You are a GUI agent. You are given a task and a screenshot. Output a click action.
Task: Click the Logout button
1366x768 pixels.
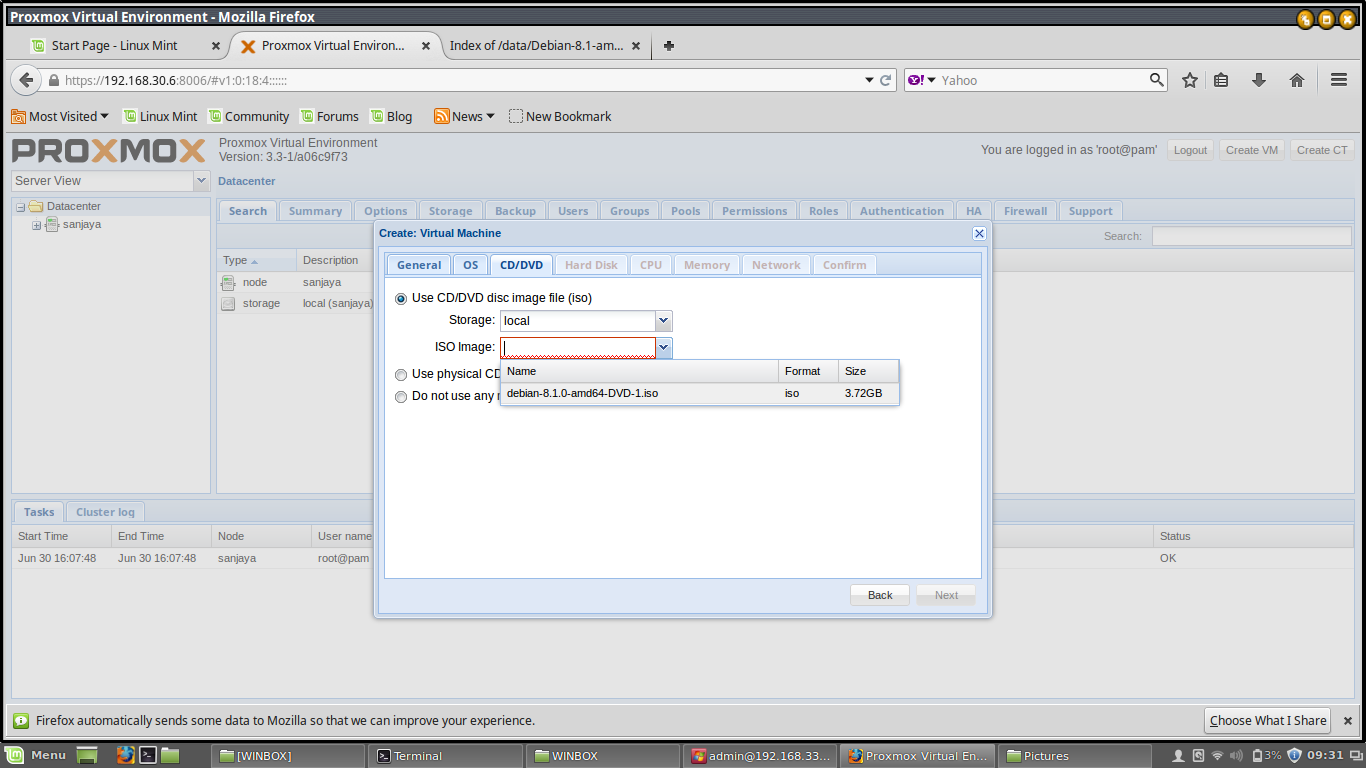(x=1190, y=150)
